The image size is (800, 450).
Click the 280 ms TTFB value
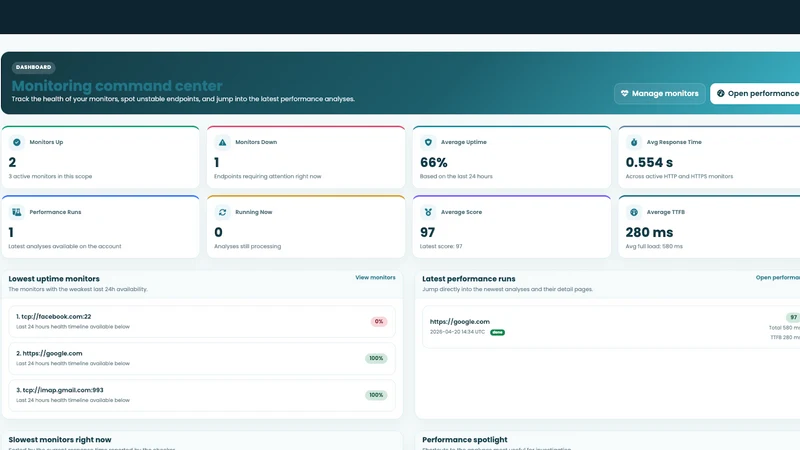coord(649,233)
